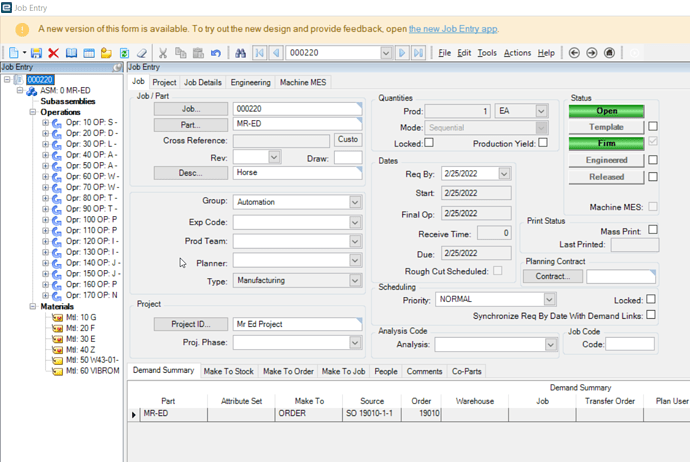Click the yellow information icon in the banner
The image size is (690, 462).
click(x=22, y=29)
